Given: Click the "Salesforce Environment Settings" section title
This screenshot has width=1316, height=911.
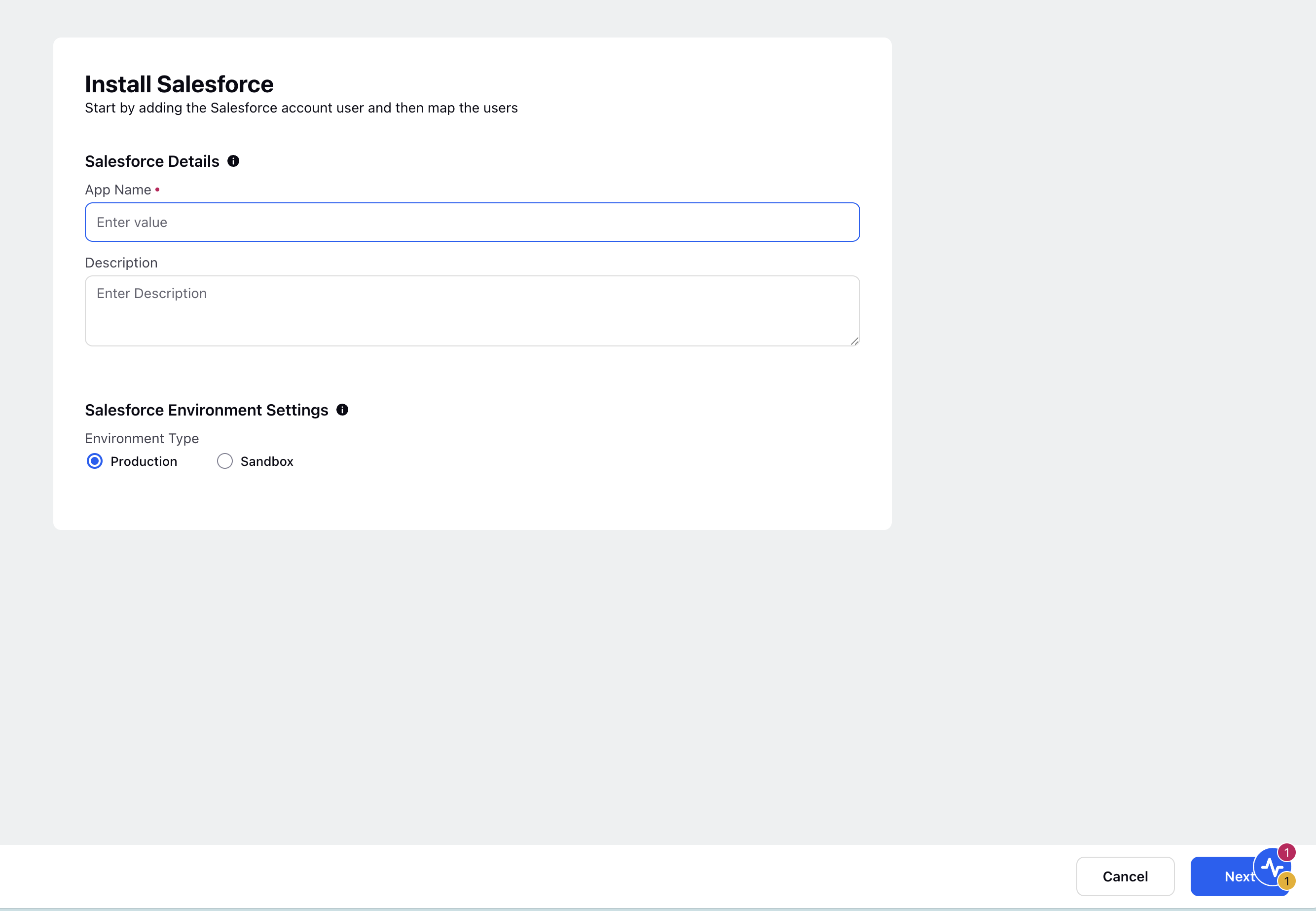Looking at the screenshot, I should pos(207,411).
